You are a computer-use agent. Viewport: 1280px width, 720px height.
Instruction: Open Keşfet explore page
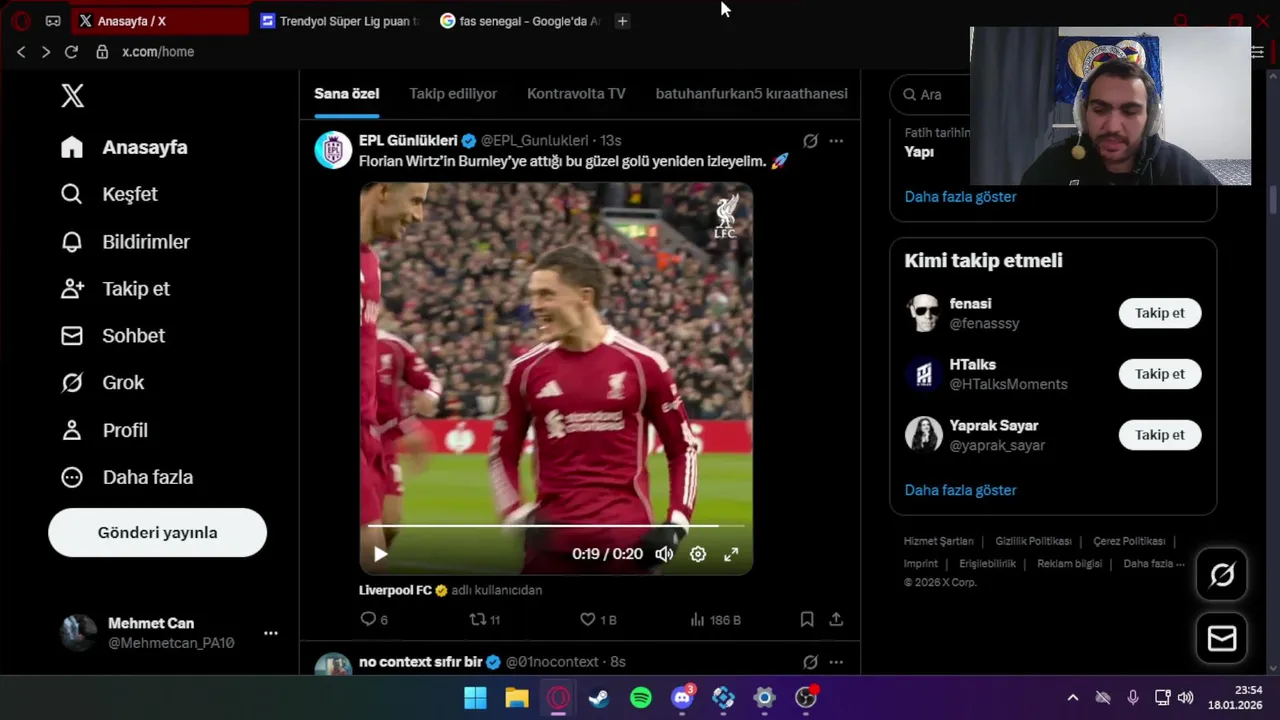(109, 194)
